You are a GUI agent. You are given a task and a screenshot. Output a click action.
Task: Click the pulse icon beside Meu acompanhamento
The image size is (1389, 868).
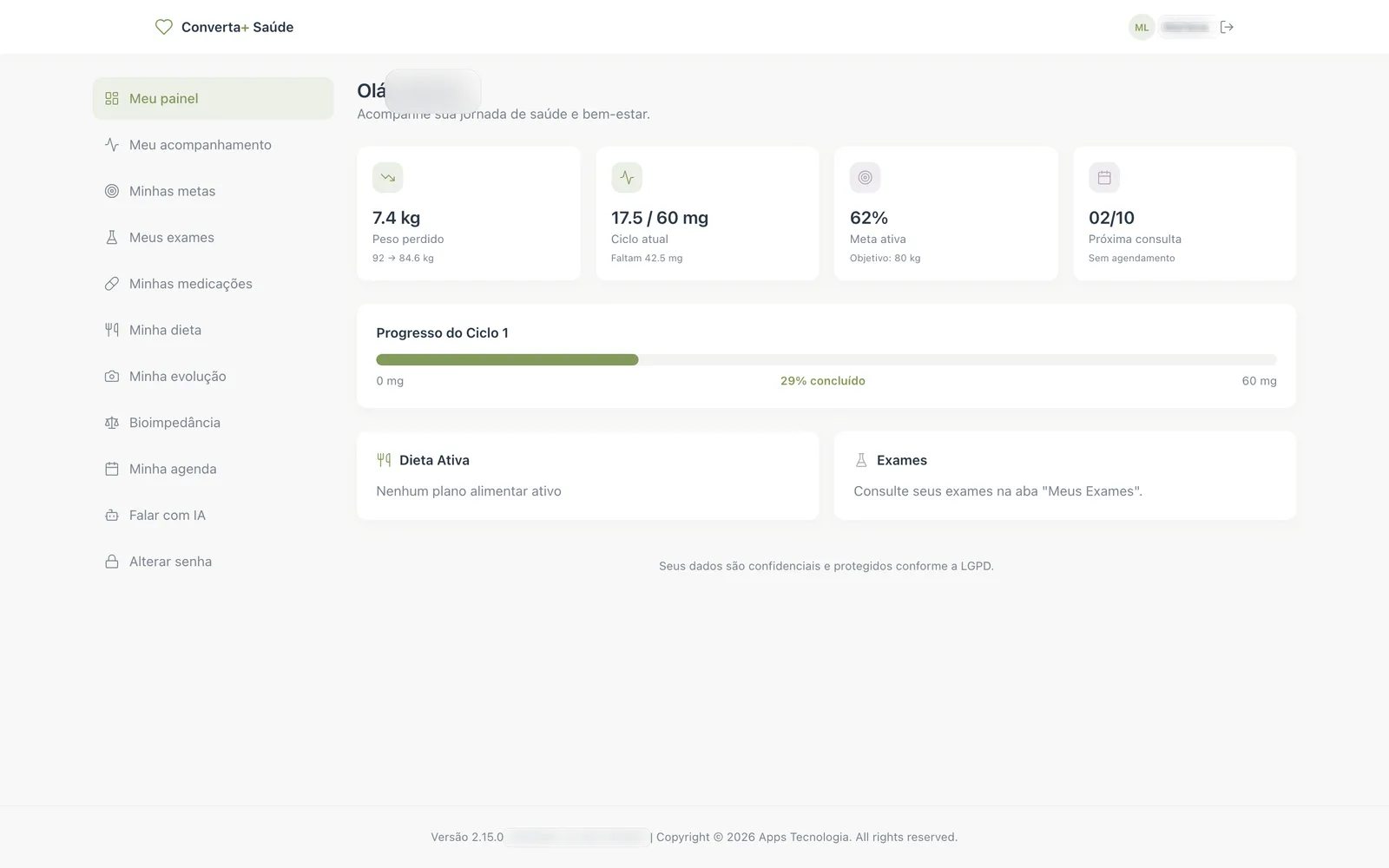112,145
